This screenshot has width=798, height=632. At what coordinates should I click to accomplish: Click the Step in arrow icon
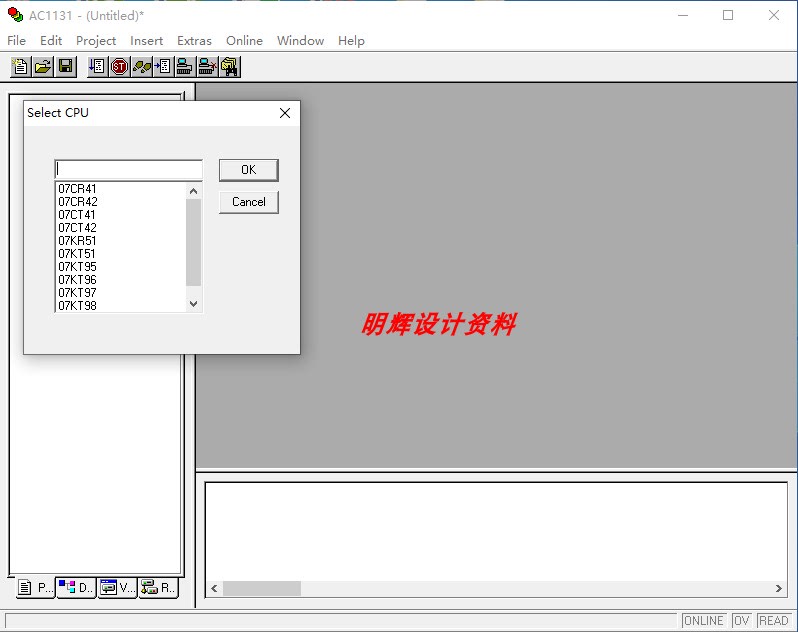(163, 67)
